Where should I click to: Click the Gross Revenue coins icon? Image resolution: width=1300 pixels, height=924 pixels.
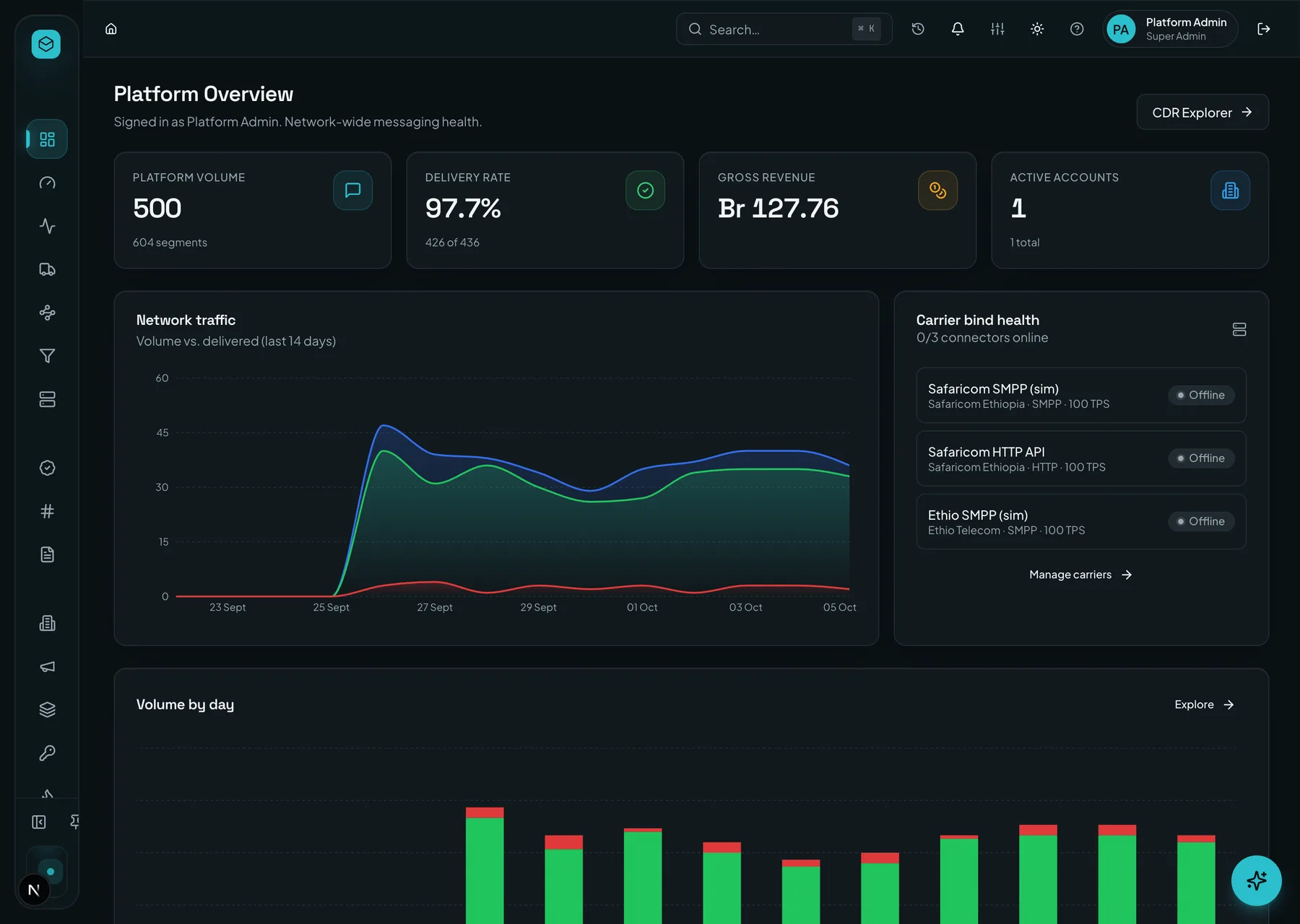tap(938, 191)
